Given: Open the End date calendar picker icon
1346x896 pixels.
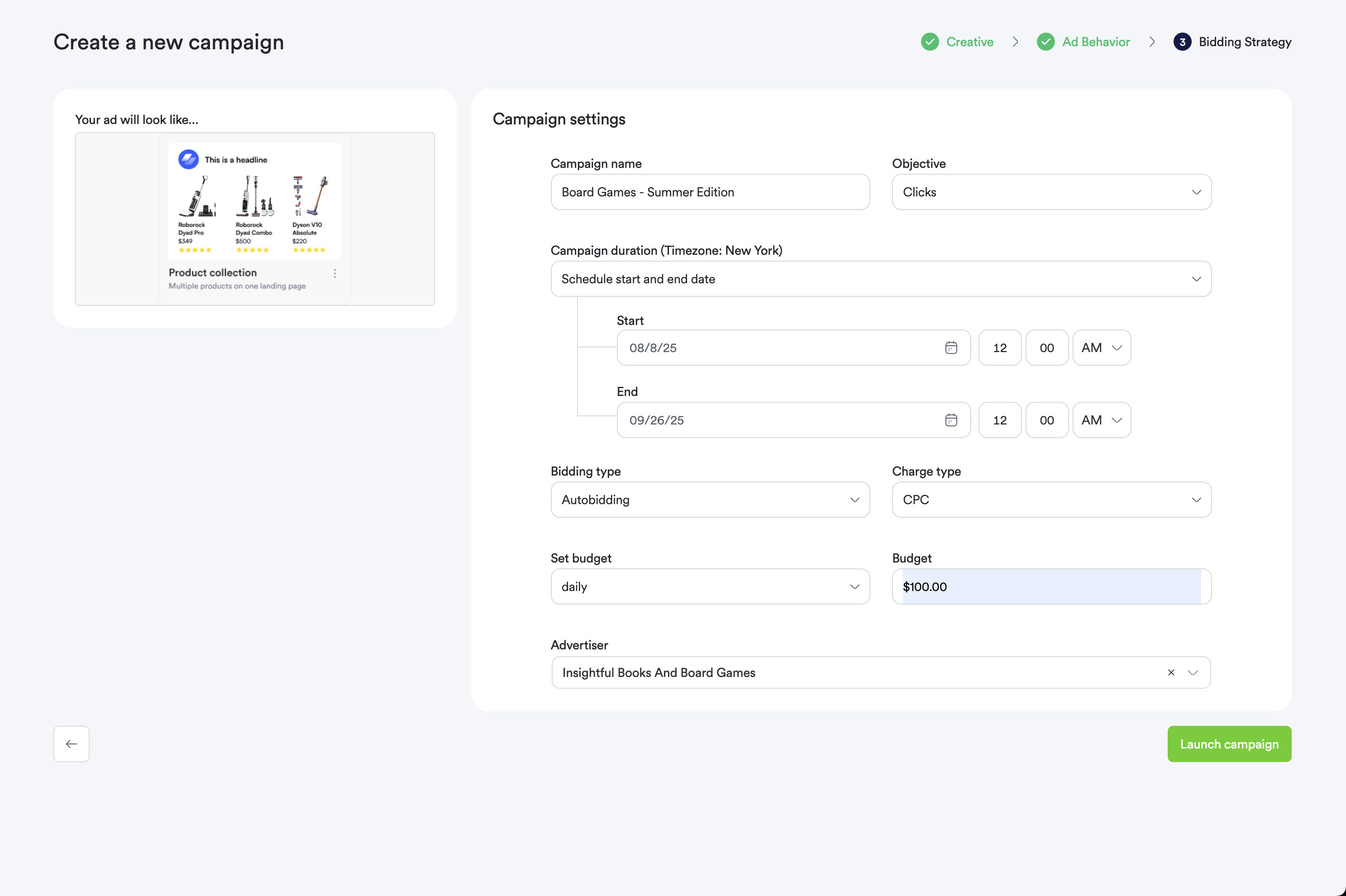Looking at the screenshot, I should (x=950, y=420).
